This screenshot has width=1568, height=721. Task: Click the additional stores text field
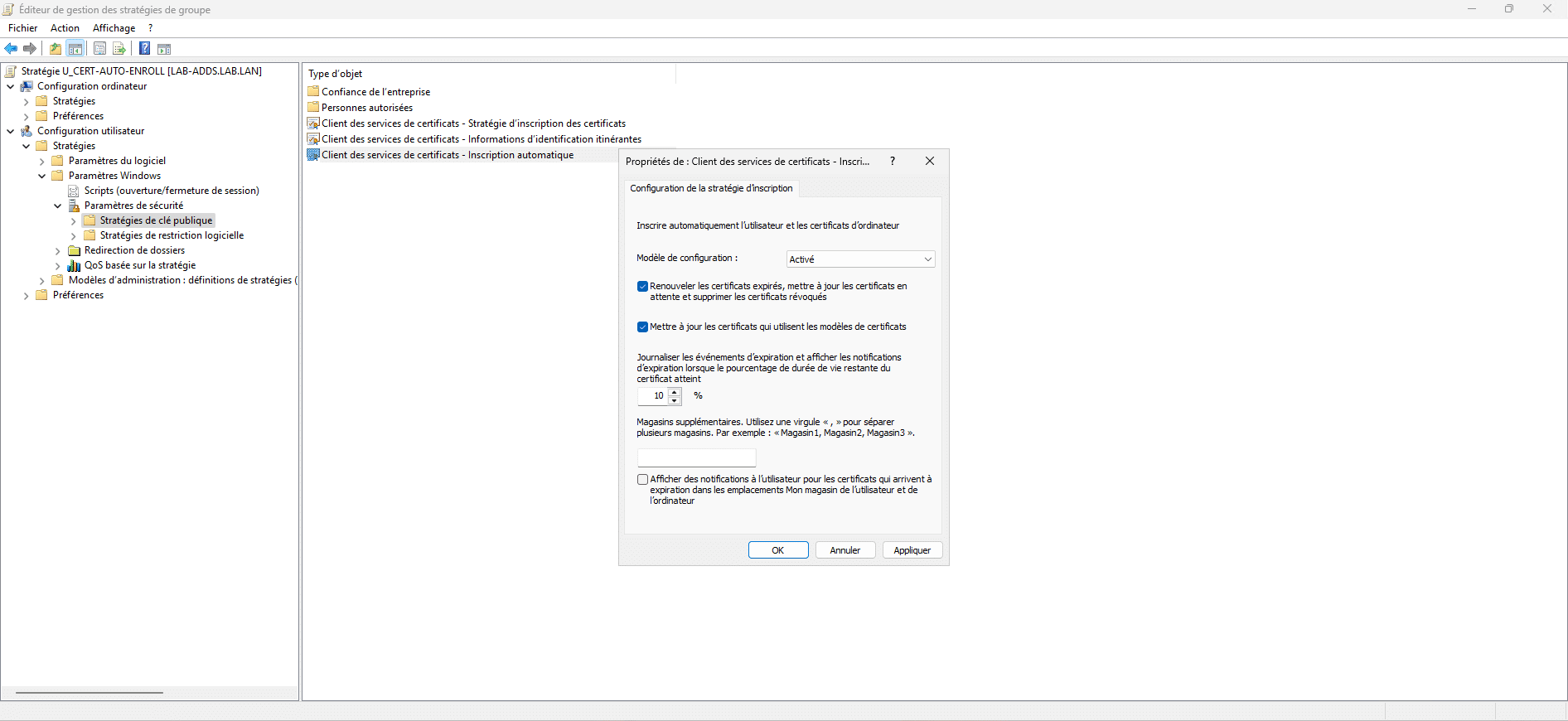point(696,457)
